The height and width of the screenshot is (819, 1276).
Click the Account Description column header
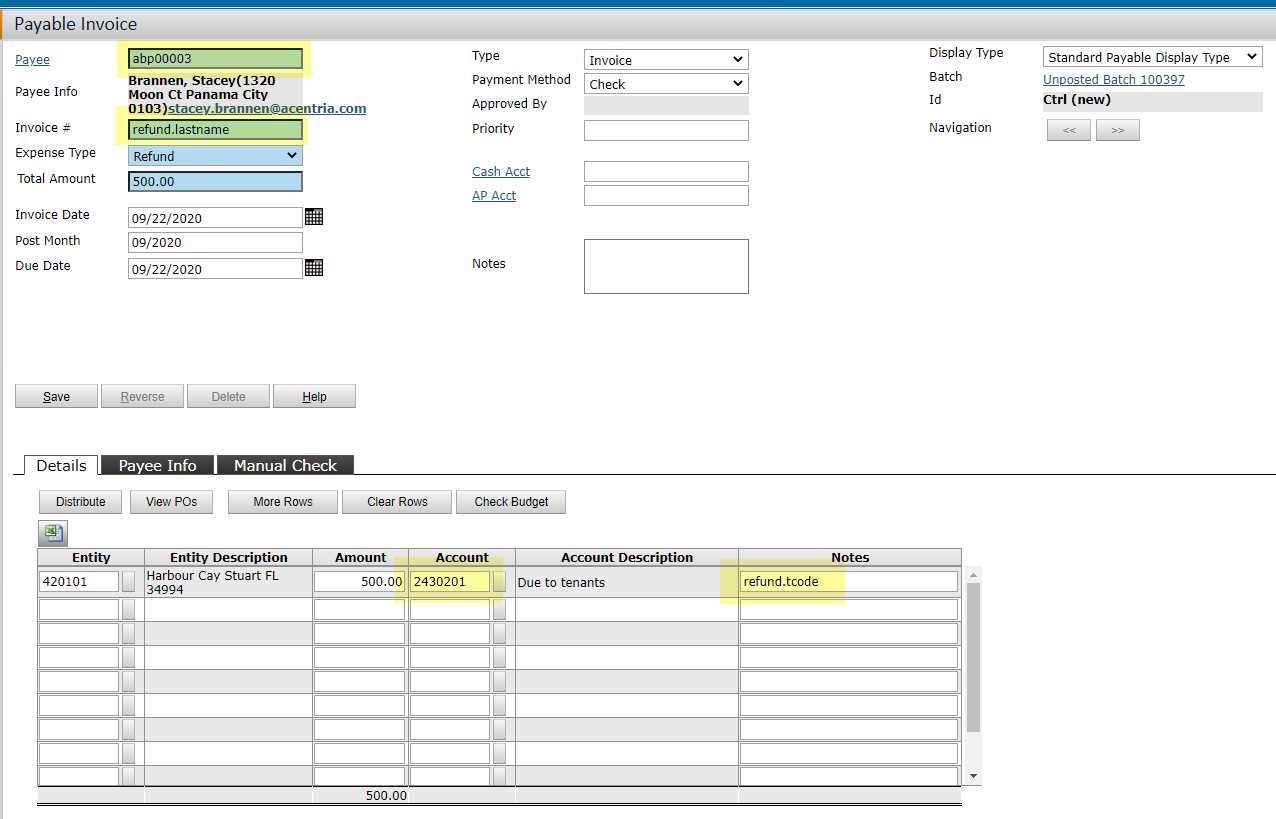627,558
